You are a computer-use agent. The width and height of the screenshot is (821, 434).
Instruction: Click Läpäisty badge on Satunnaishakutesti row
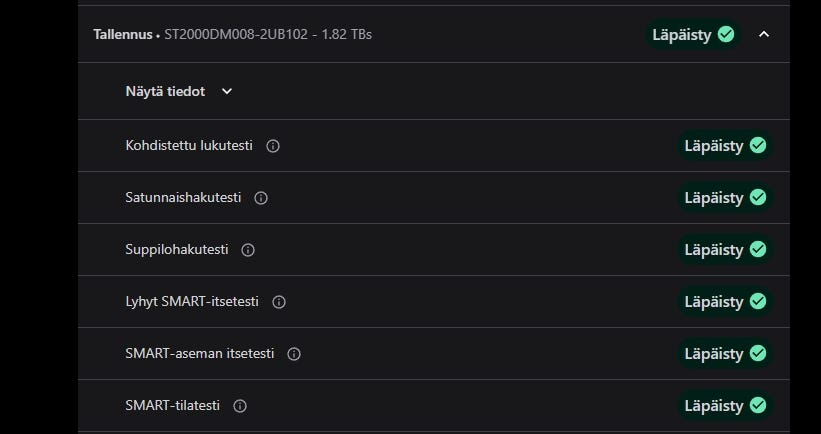[x=724, y=198]
